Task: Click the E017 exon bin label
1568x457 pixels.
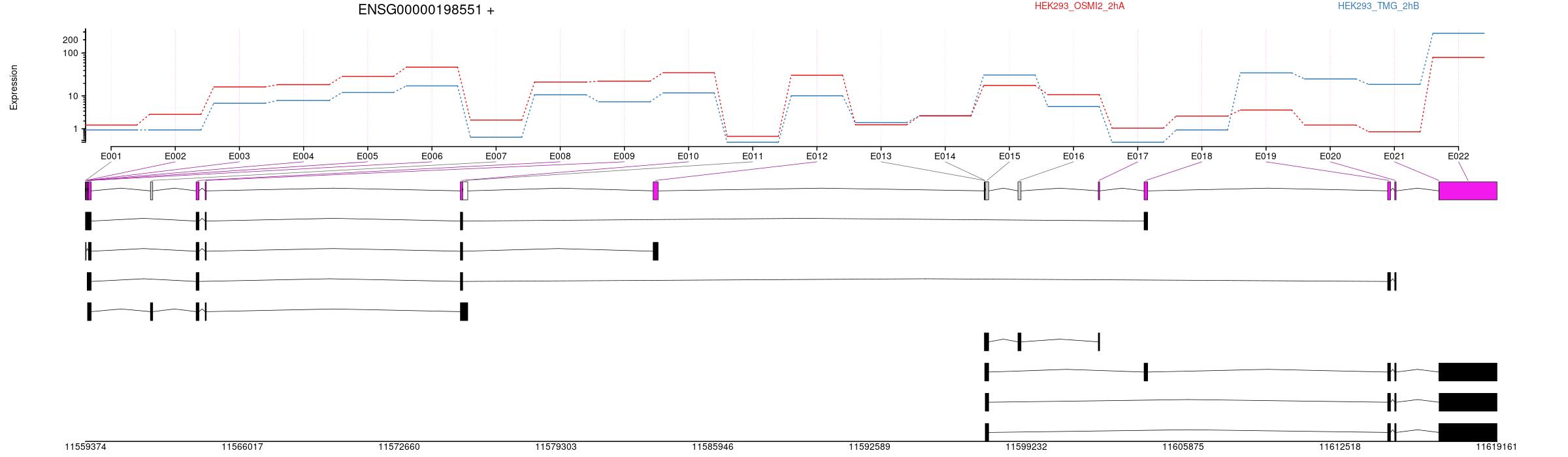Action: 1137,156
